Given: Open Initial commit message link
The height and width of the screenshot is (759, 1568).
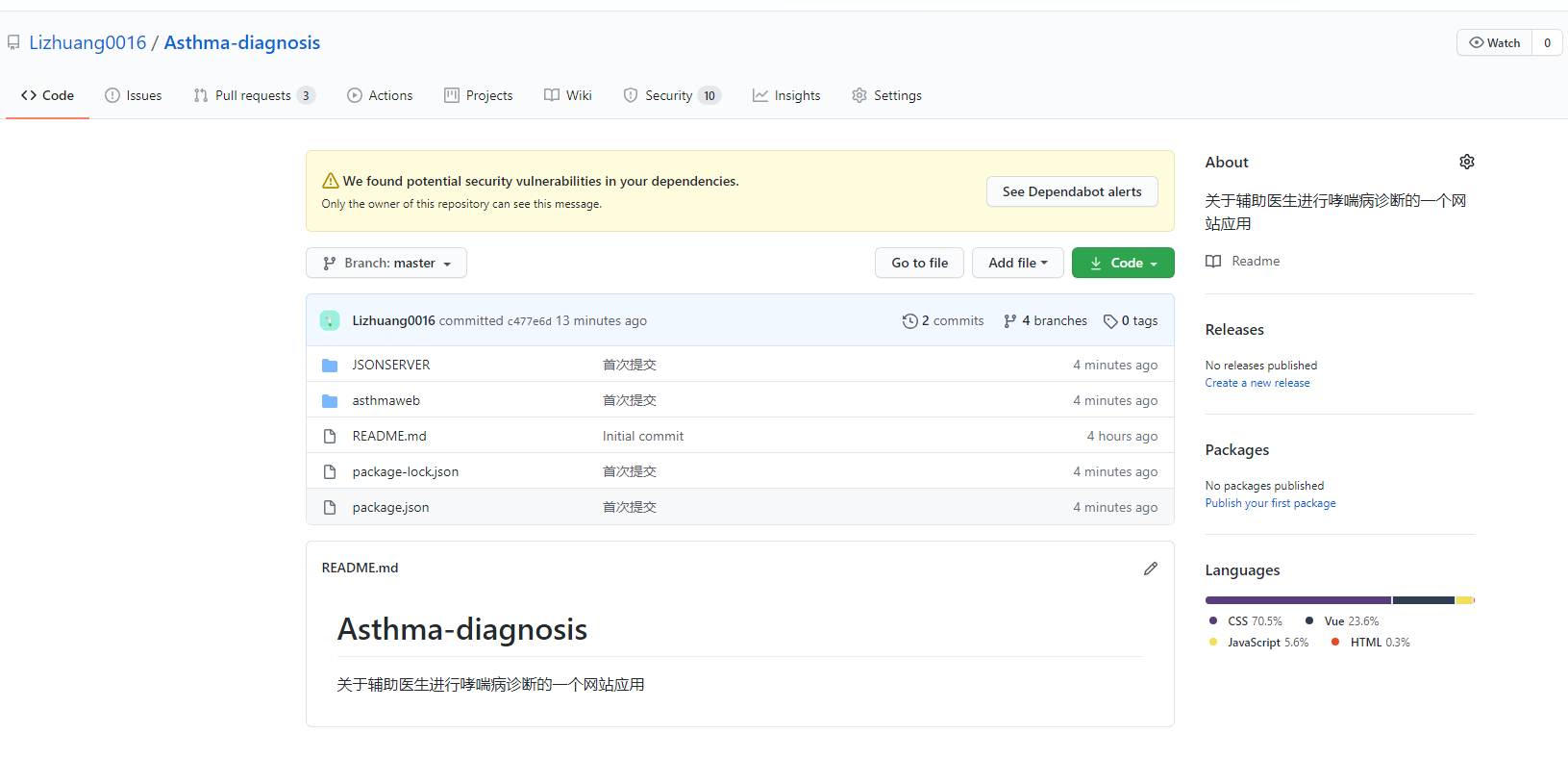Looking at the screenshot, I should click(643, 437).
